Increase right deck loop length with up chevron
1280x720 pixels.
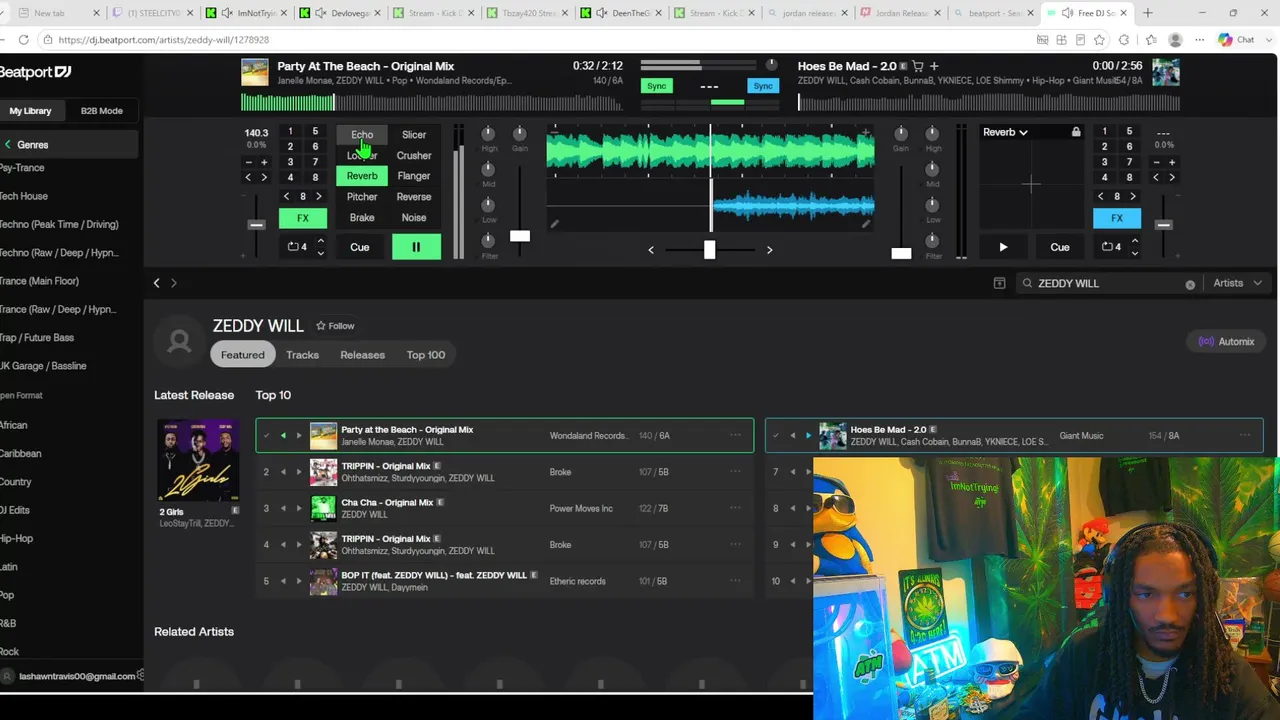pos(1134,241)
